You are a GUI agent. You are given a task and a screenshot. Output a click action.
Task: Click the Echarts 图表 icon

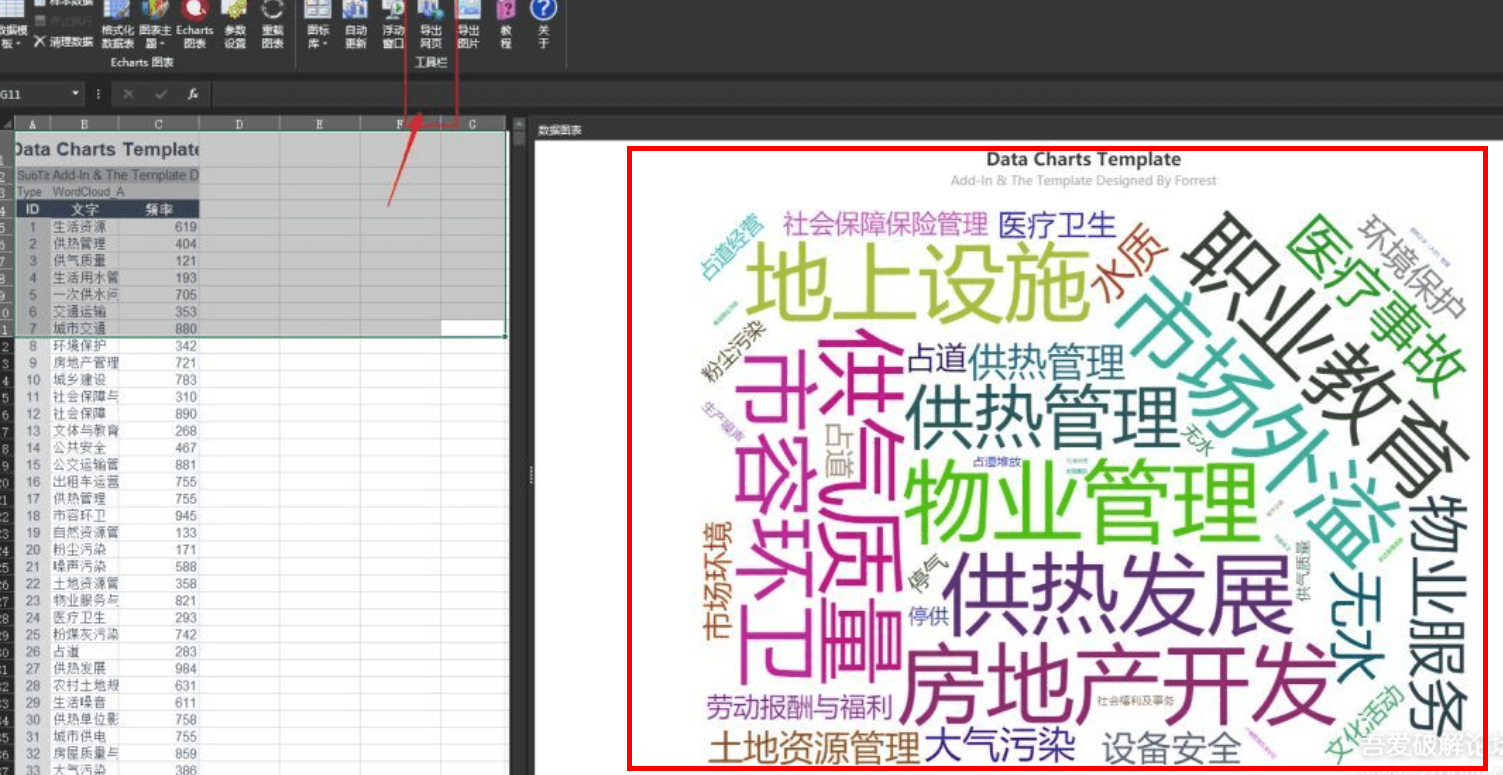(195, 24)
